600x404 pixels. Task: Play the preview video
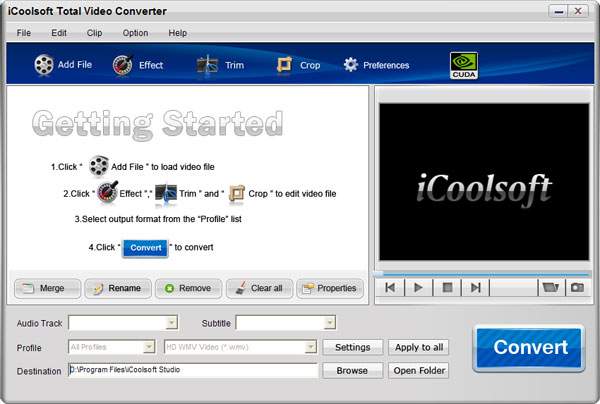click(418, 287)
